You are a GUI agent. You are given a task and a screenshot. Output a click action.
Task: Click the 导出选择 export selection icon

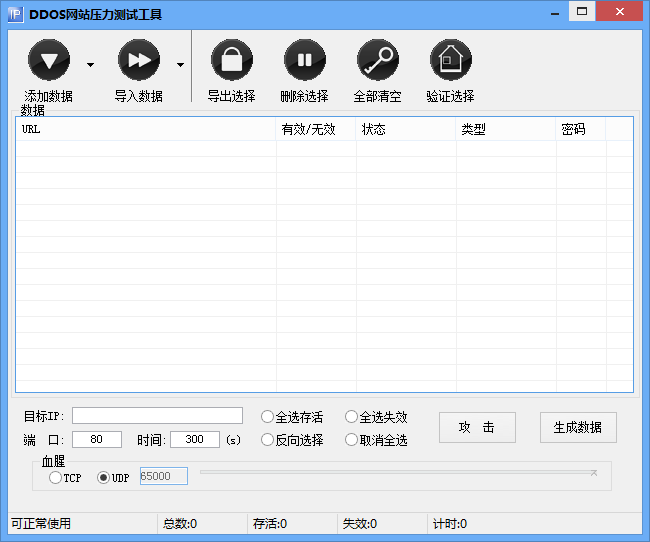click(232, 60)
